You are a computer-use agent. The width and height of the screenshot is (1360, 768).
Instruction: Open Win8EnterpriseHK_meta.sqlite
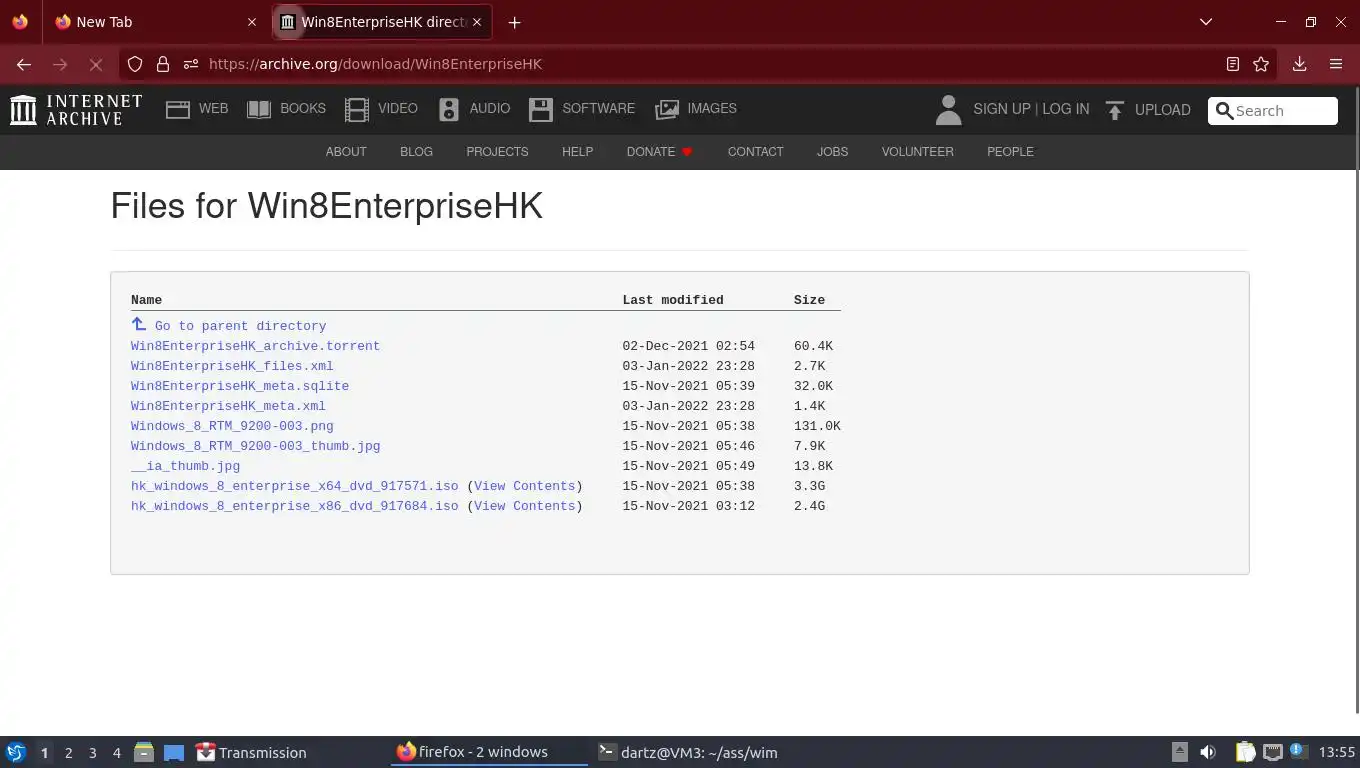[x=240, y=386]
